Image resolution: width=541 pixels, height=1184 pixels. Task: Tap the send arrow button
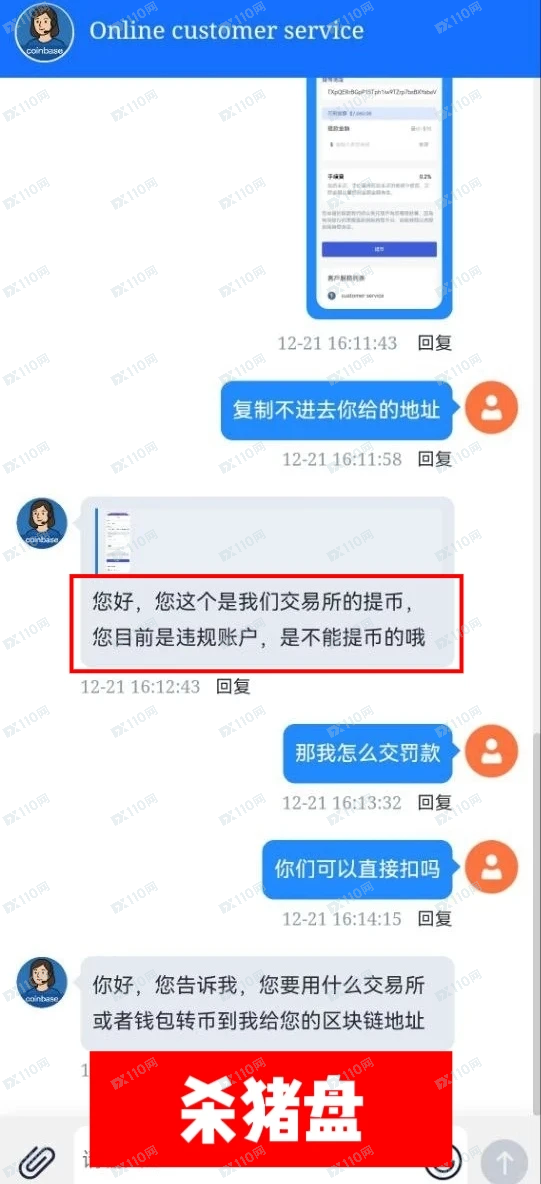504,1161
